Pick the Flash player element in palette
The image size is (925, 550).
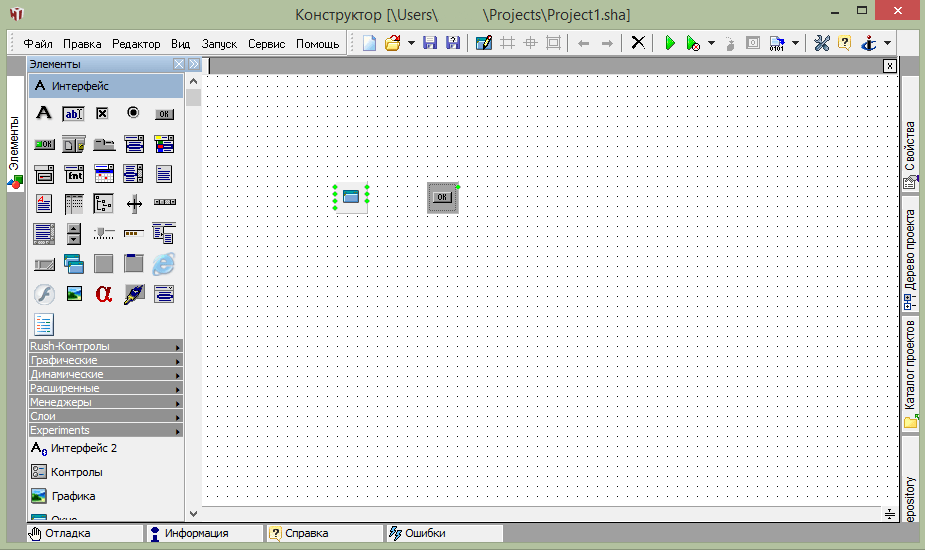(x=43, y=294)
